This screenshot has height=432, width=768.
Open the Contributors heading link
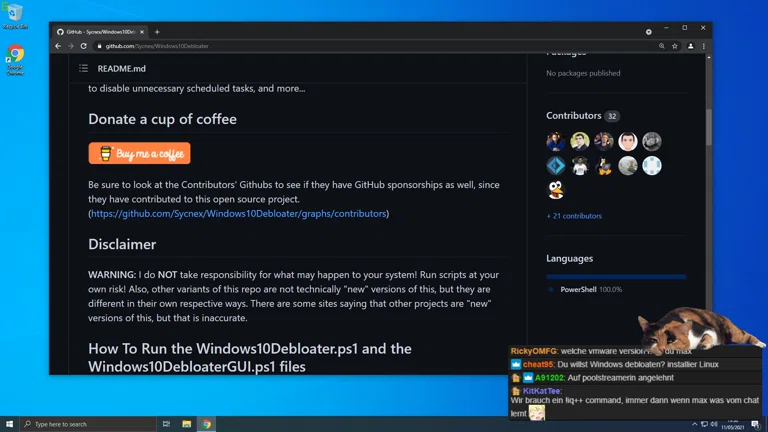(x=574, y=116)
